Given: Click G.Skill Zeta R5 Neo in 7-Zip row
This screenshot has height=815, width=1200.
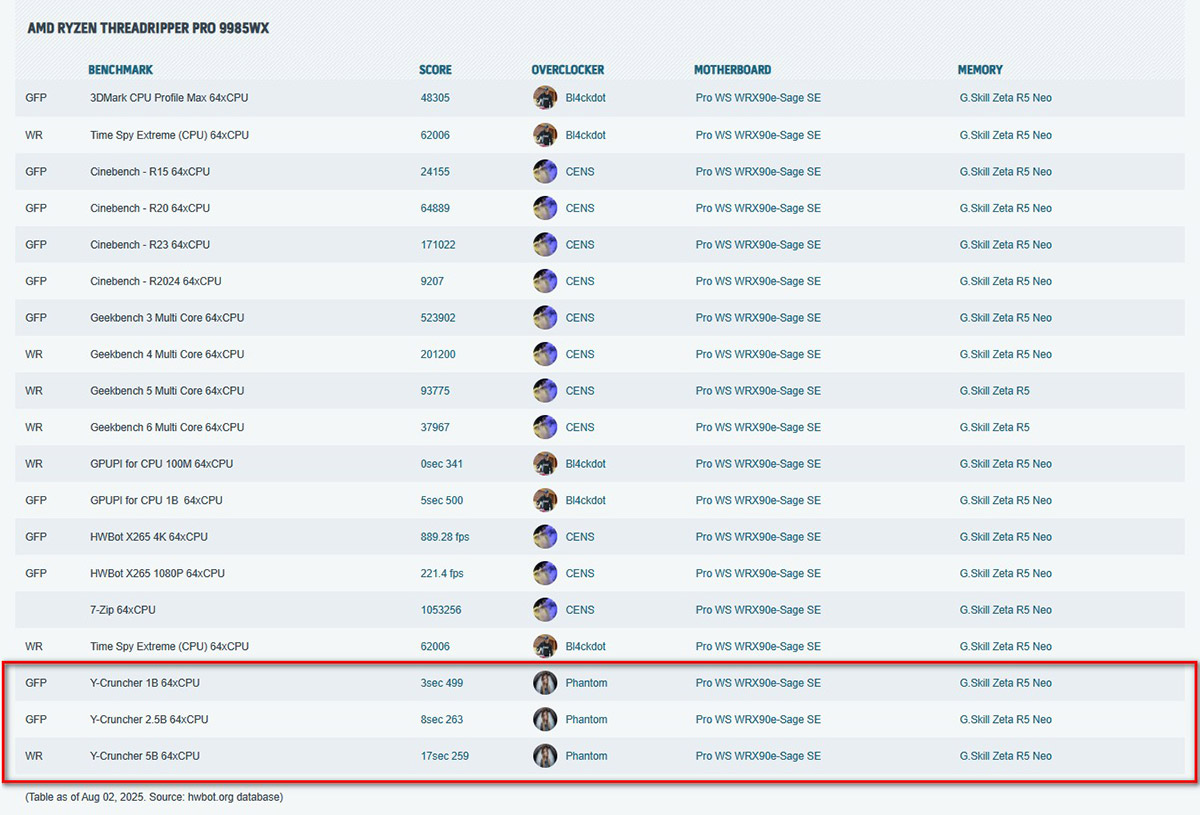Looking at the screenshot, I should [1006, 609].
